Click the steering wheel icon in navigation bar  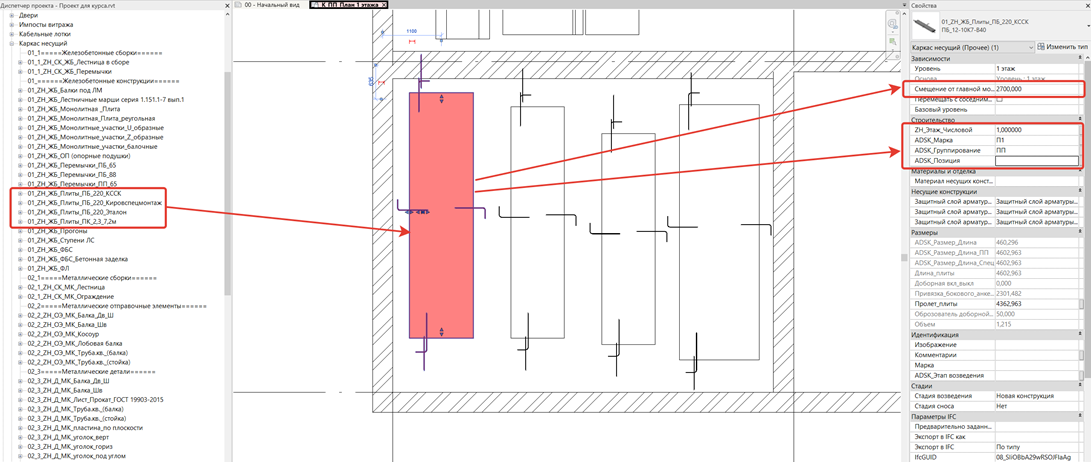click(x=892, y=26)
